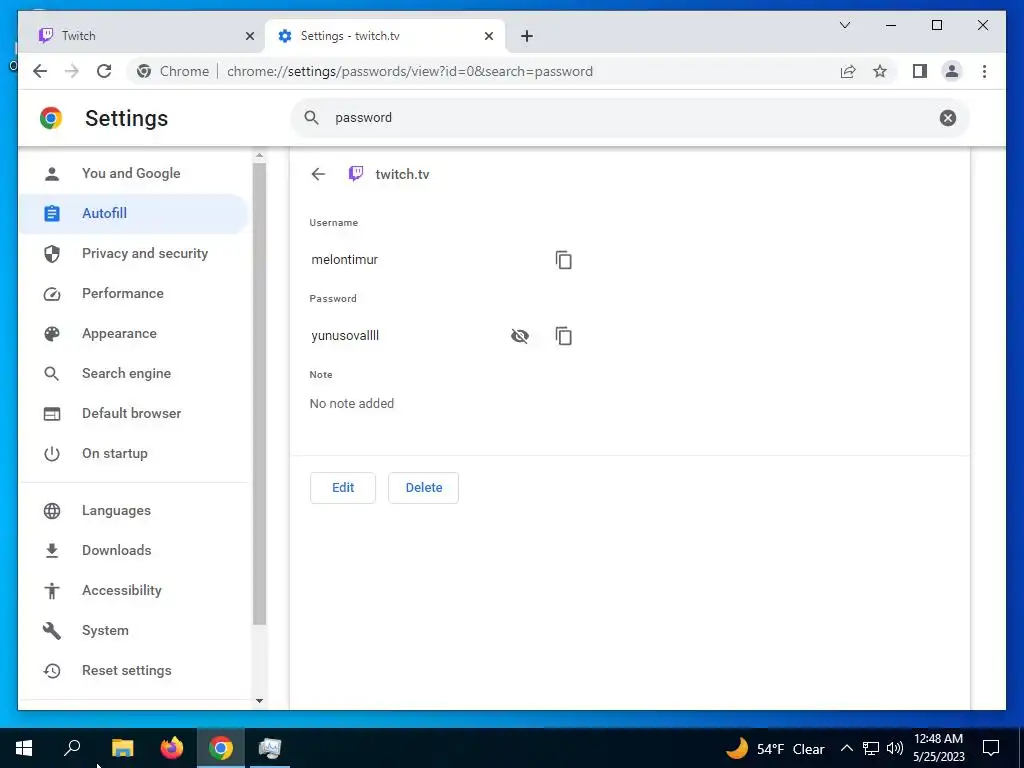Click the sidebar scrollbar thumb
This screenshot has height=768, width=1024.
259,394
